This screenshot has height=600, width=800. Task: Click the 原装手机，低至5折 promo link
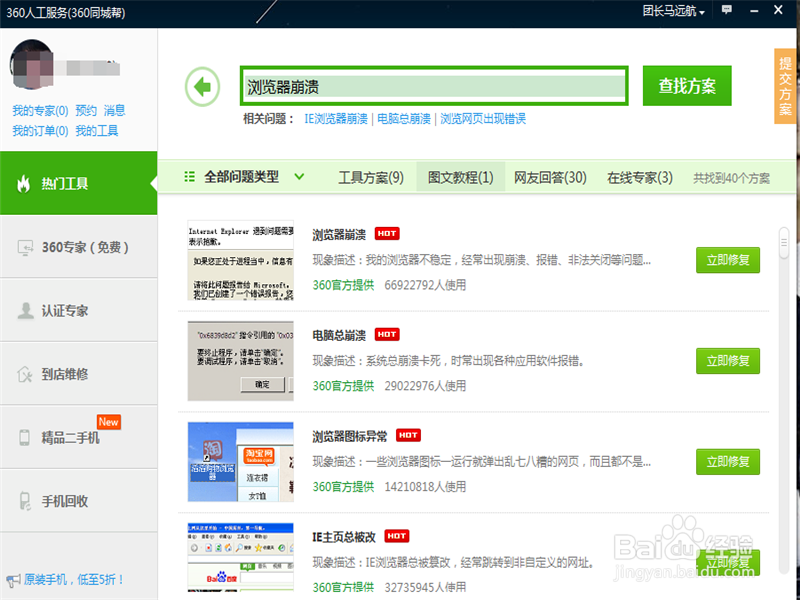[74, 580]
